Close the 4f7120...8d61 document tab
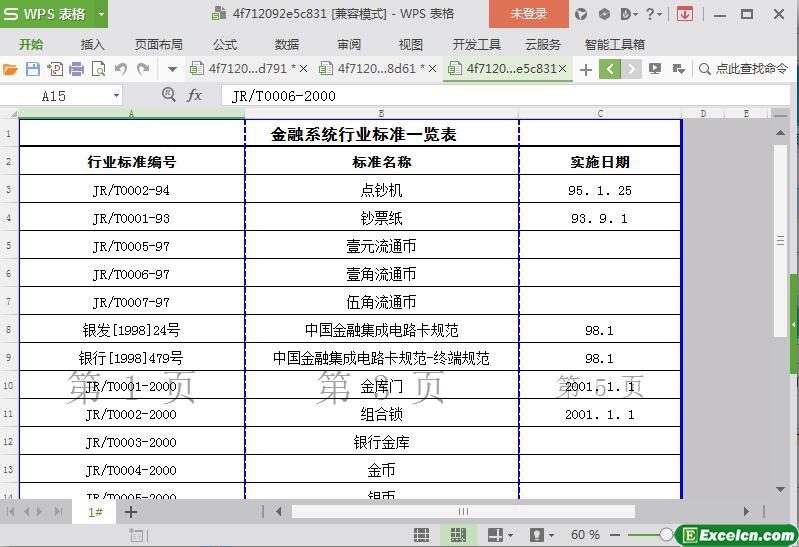799x547 pixels. pos(432,68)
